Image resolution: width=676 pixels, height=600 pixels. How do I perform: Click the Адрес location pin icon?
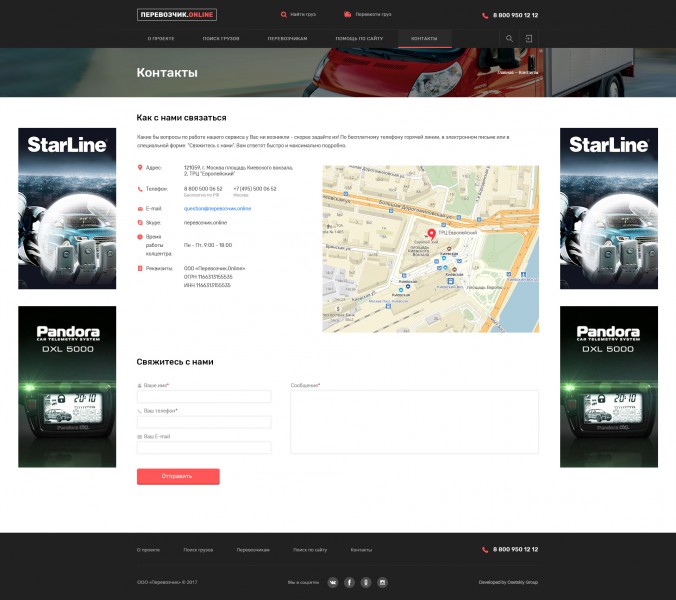pyautogui.click(x=140, y=167)
